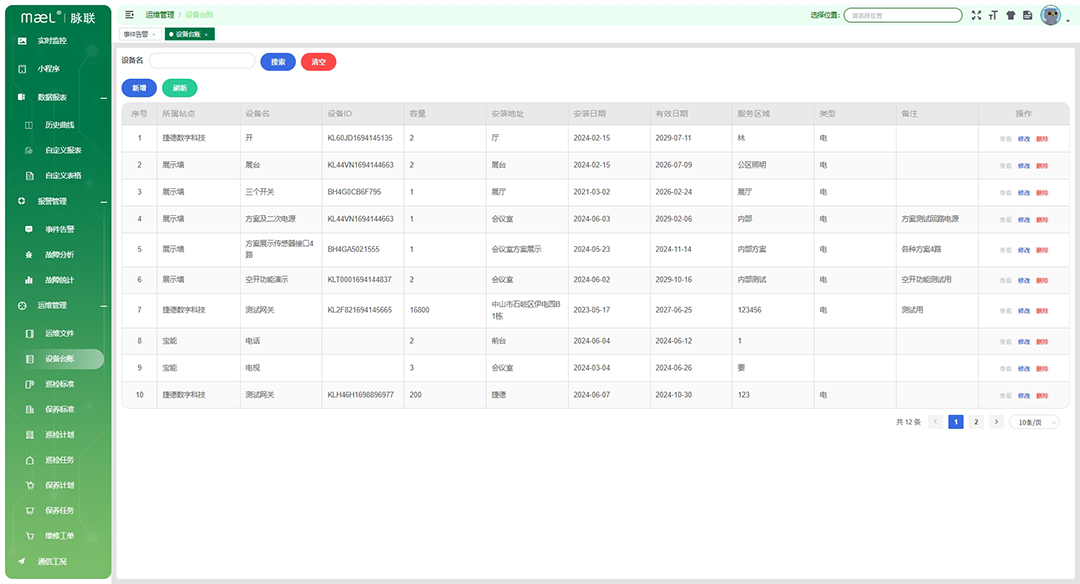Close the 设备台账 tab

(x=207, y=34)
